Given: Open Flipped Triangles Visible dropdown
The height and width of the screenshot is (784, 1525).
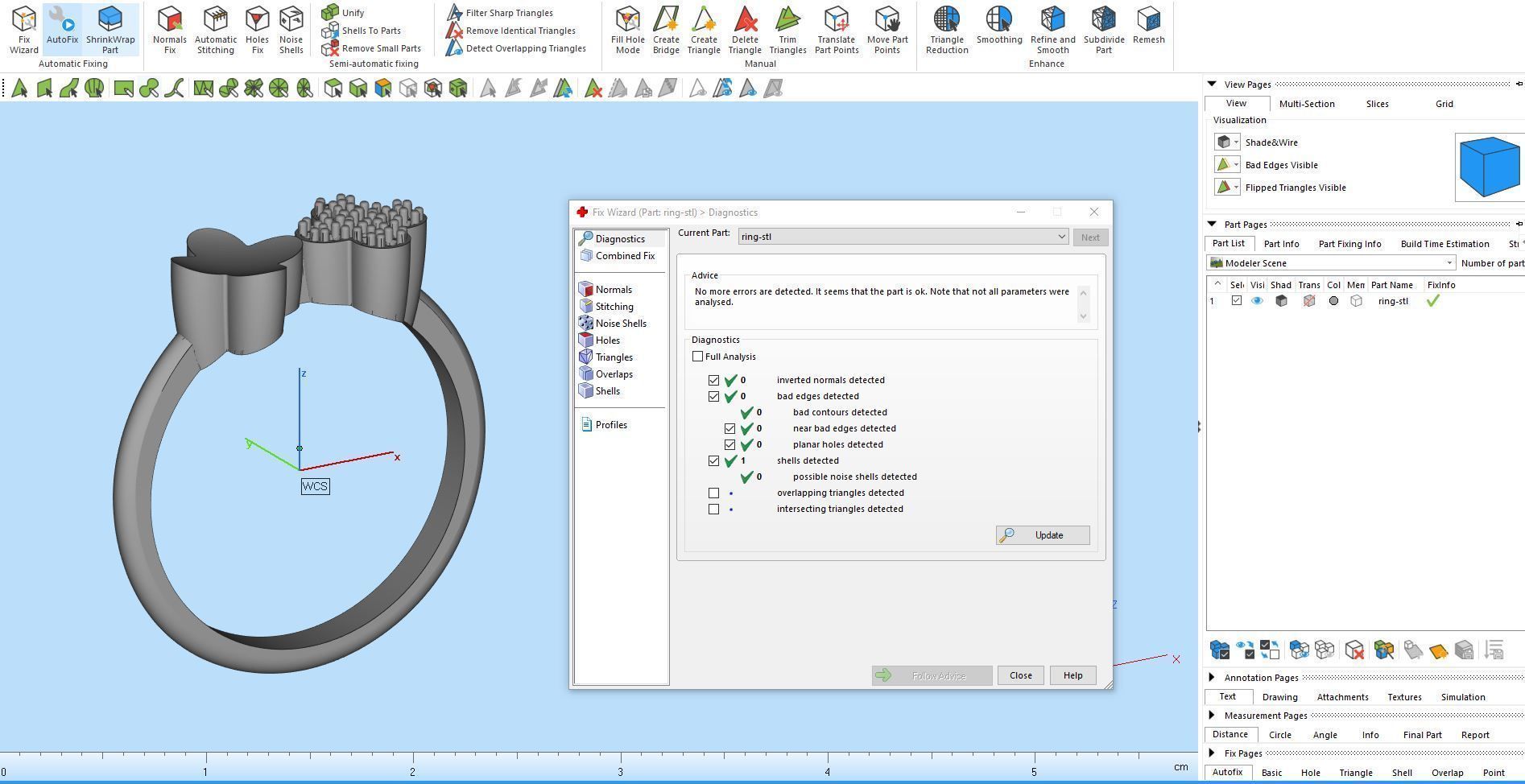Looking at the screenshot, I should (1236, 188).
